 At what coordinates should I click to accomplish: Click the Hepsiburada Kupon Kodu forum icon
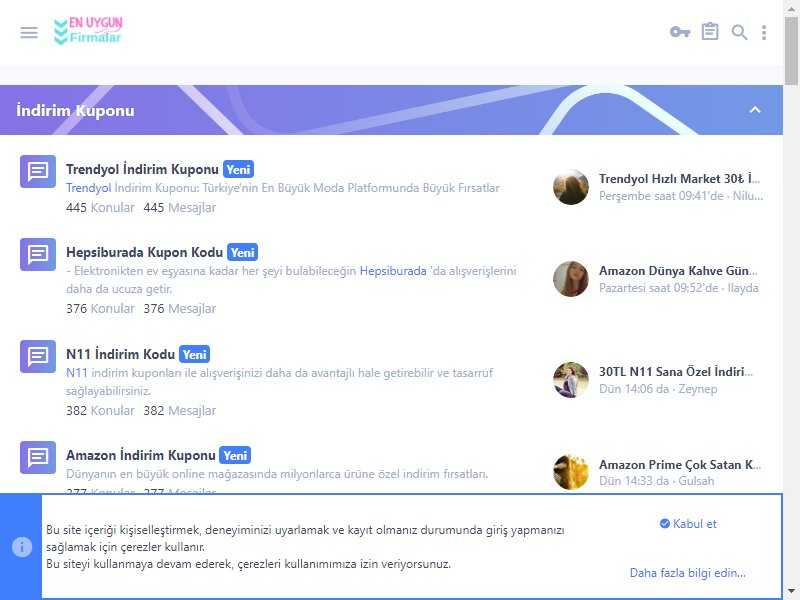(38, 254)
